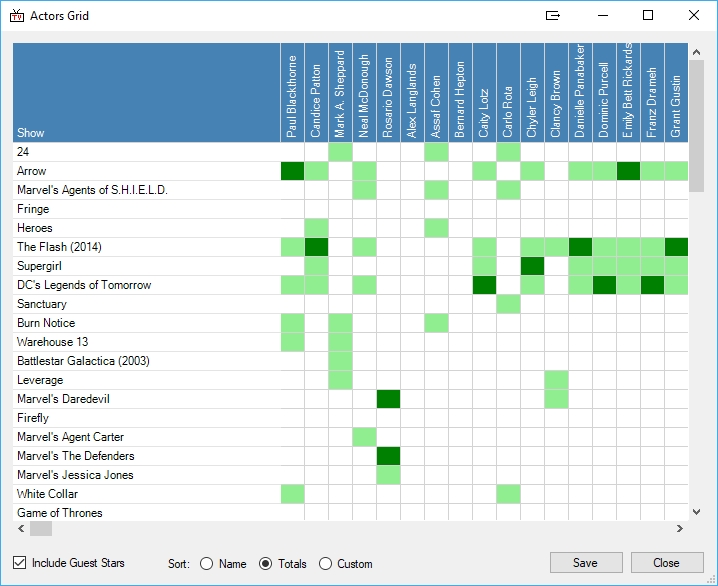Viewport: 718px width, 586px height.
Task: Uncheck the Include Guest Stars checkbox
Action: point(20,563)
